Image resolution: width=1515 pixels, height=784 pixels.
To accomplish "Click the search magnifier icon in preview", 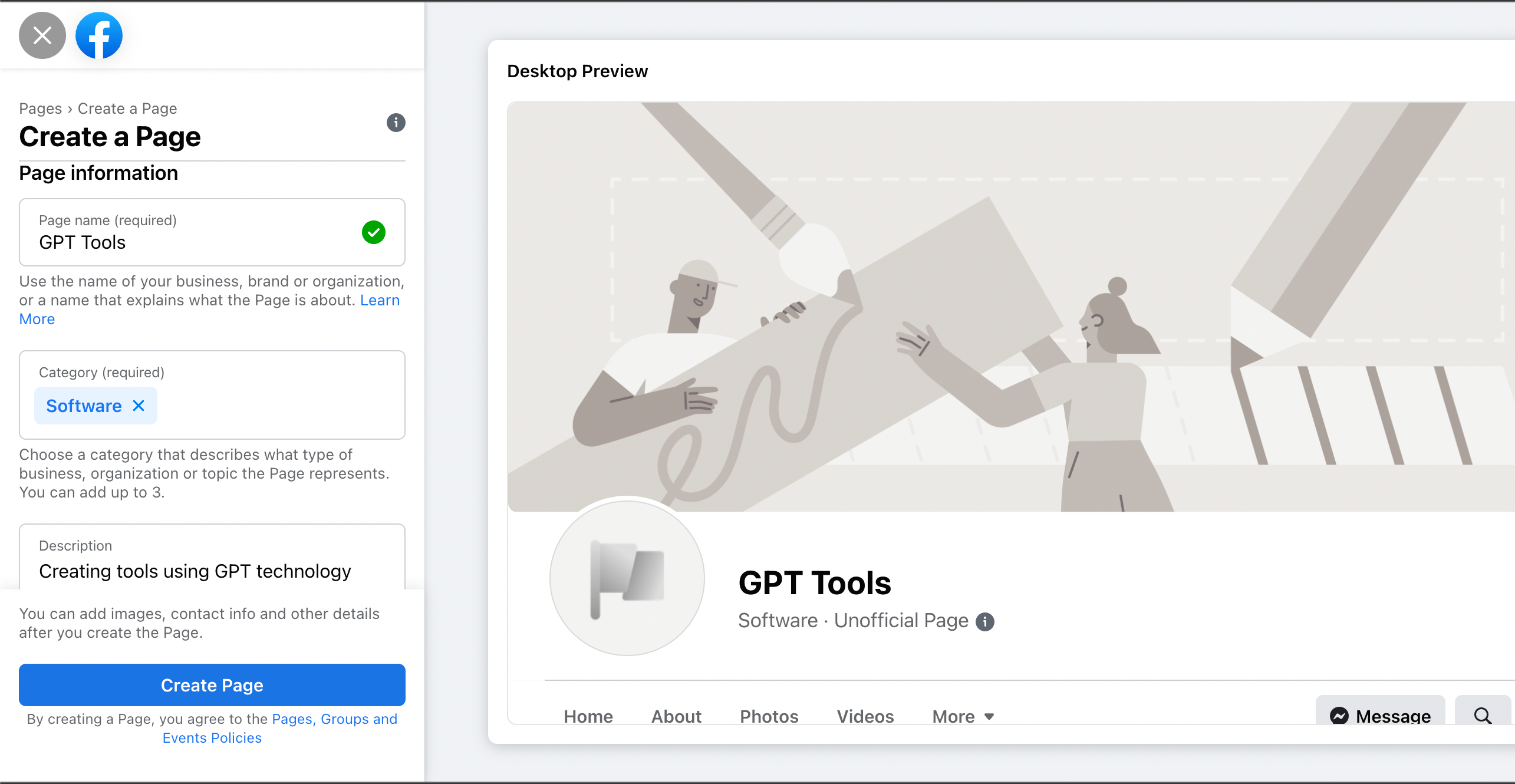I will [1483, 715].
